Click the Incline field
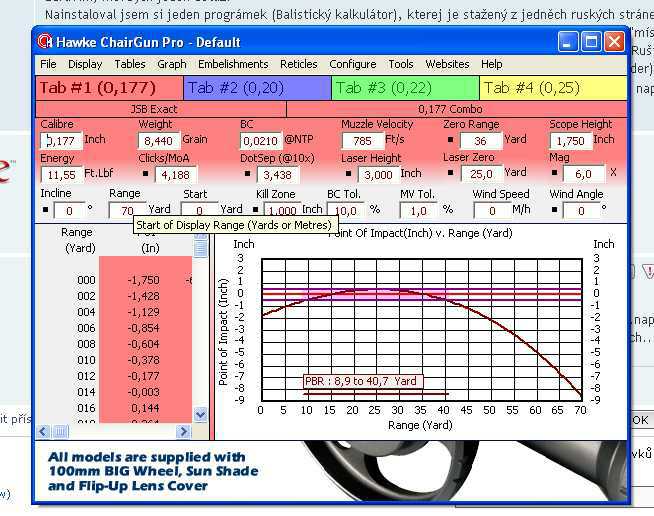Image resolution: width=654 pixels, height=516 pixels. coord(69,211)
